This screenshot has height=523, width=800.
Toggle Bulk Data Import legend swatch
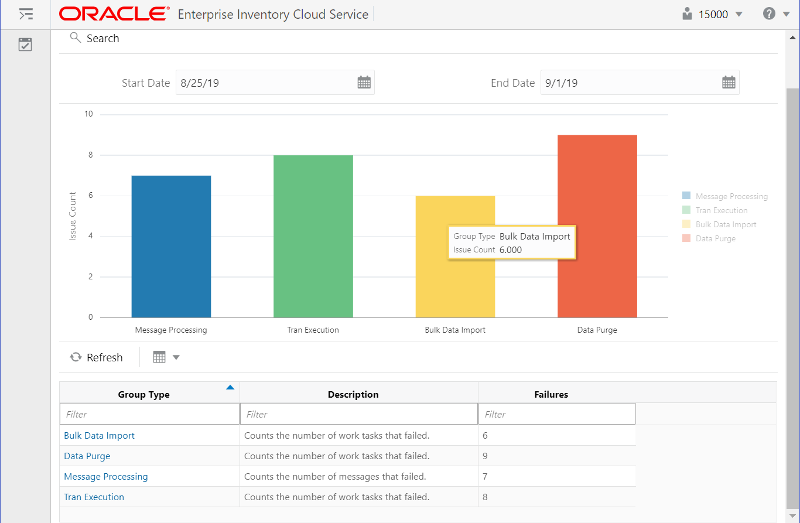pyautogui.click(x=686, y=224)
